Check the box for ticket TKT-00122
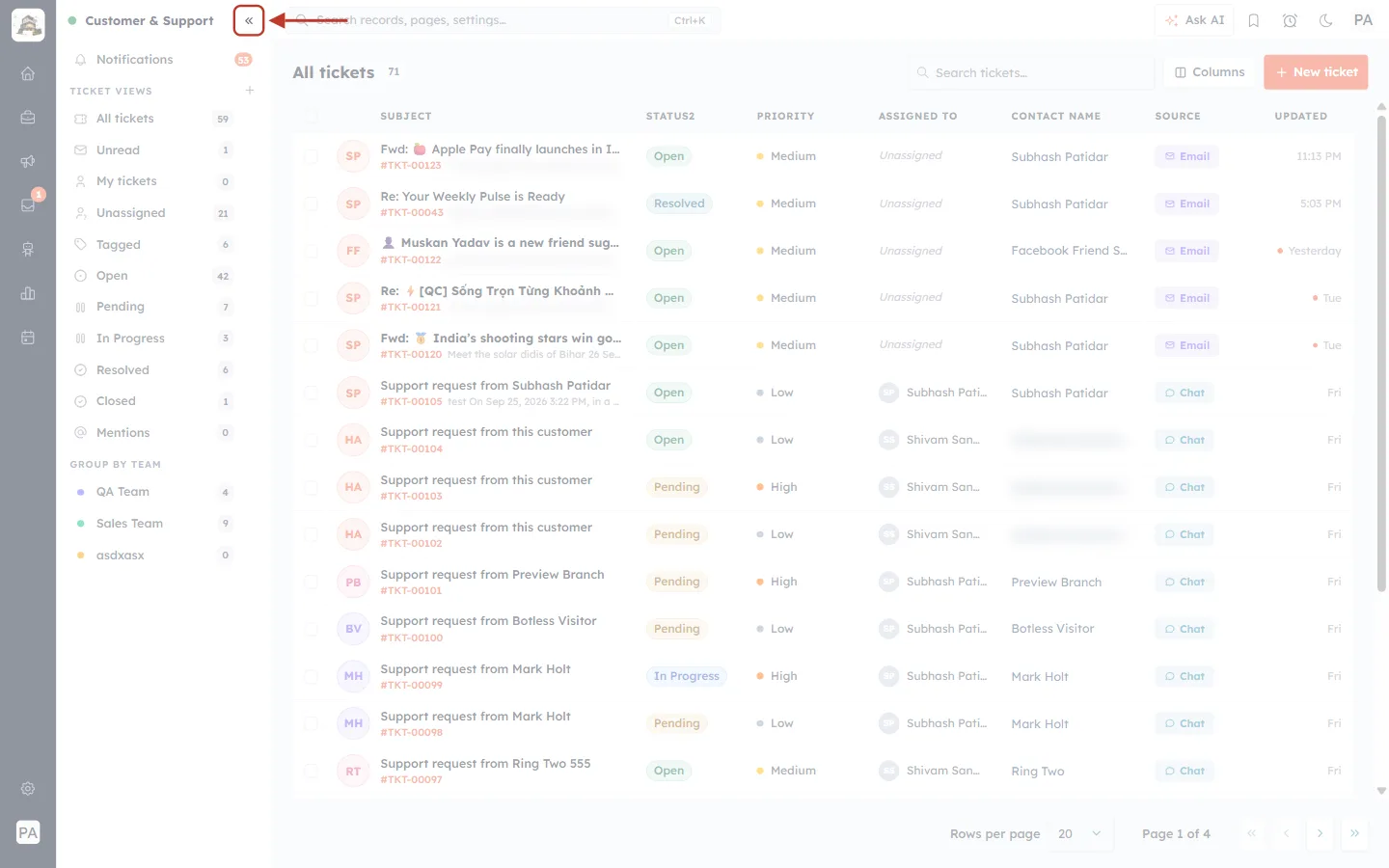Image resolution: width=1389 pixels, height=868 pixels. tap(311, 251)
